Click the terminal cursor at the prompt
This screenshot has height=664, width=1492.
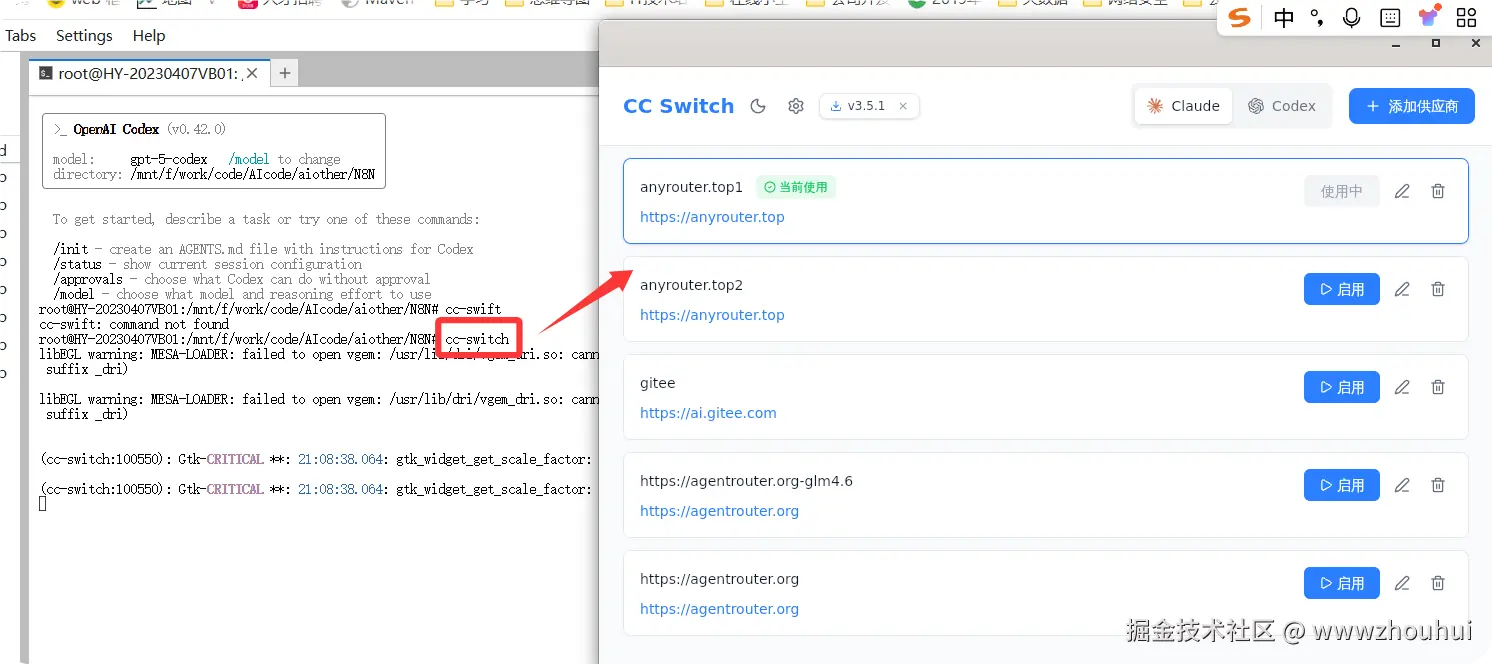[42, 504]
